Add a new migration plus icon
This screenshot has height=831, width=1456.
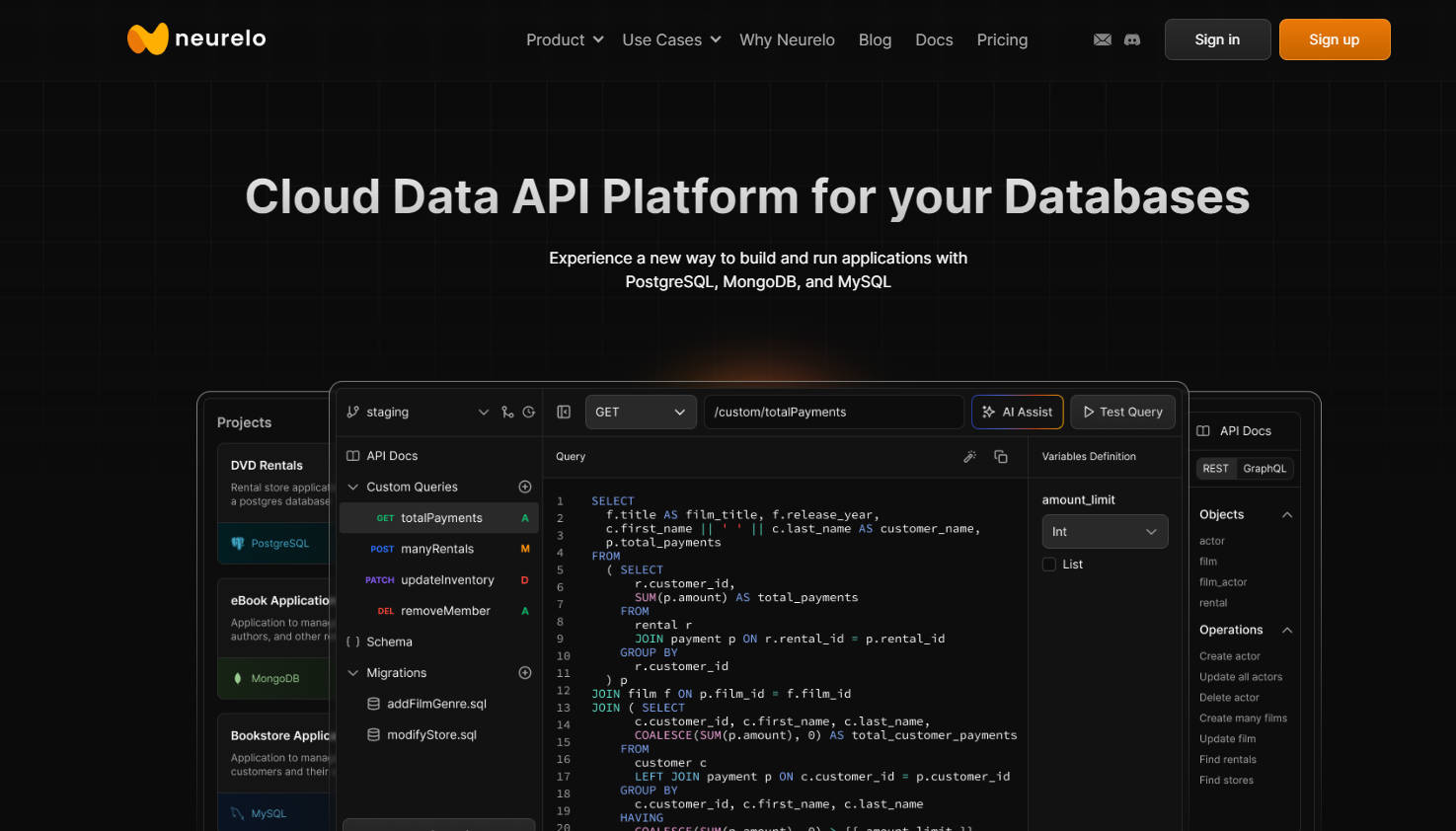525,673
